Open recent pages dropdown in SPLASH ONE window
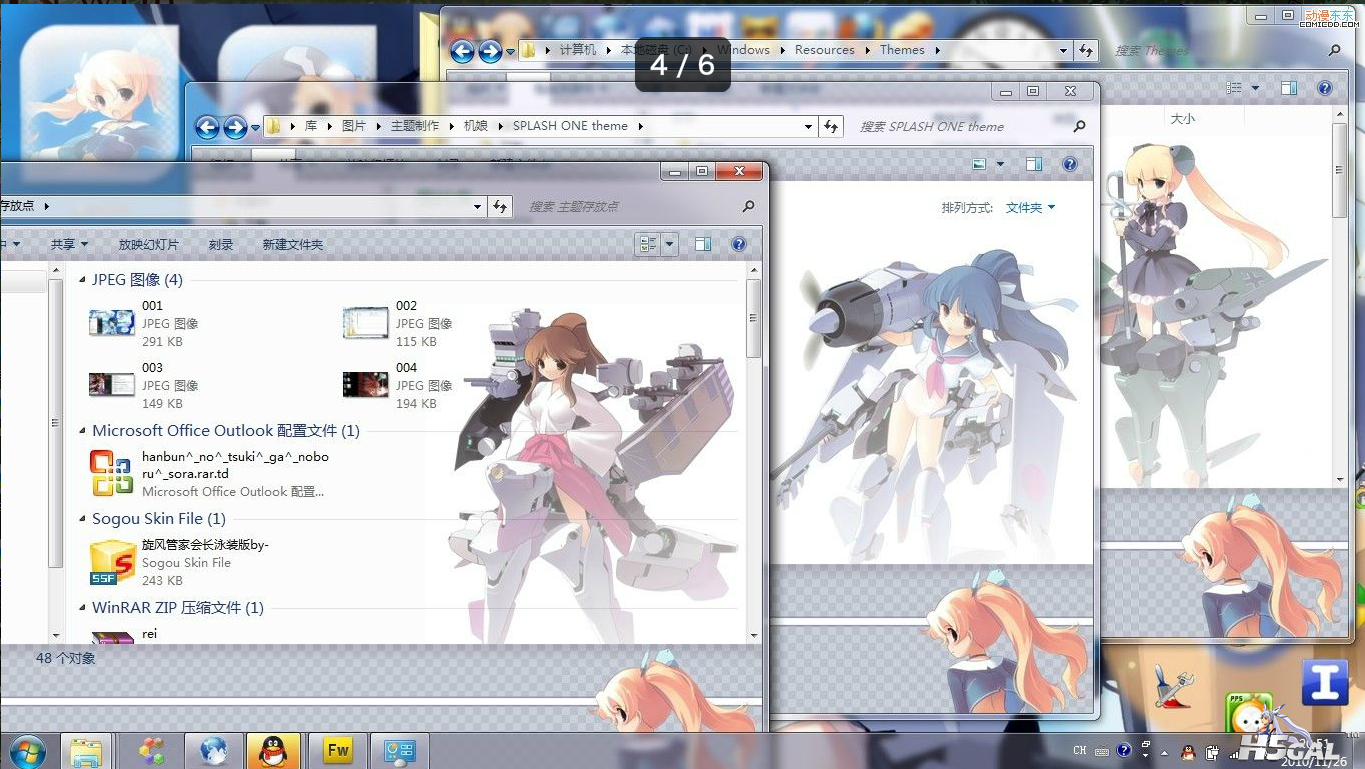Image resolution: width=1365 pixels, height=769 pixels. click(255, 128)
